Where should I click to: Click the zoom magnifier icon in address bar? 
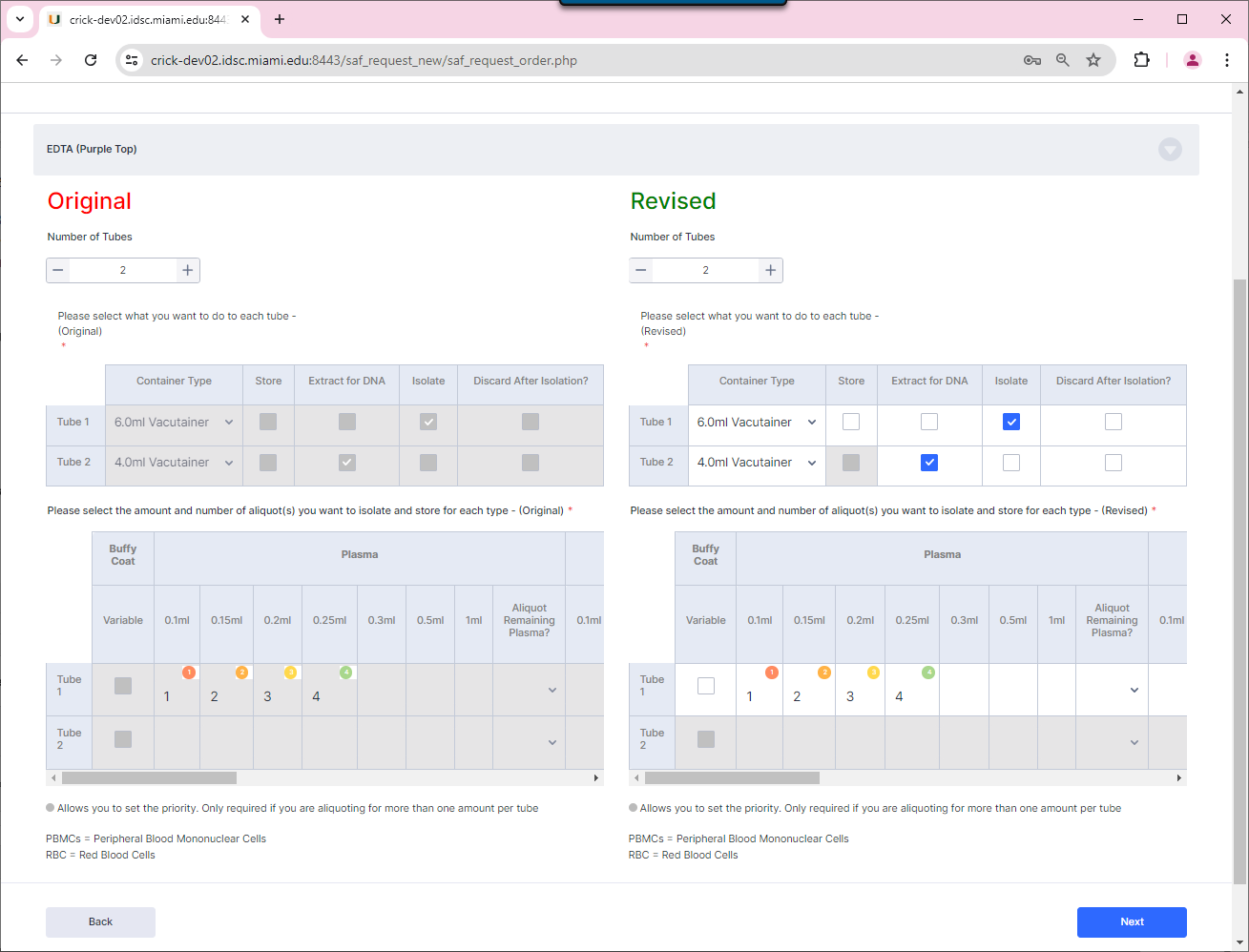click(x=1063, y=60)
